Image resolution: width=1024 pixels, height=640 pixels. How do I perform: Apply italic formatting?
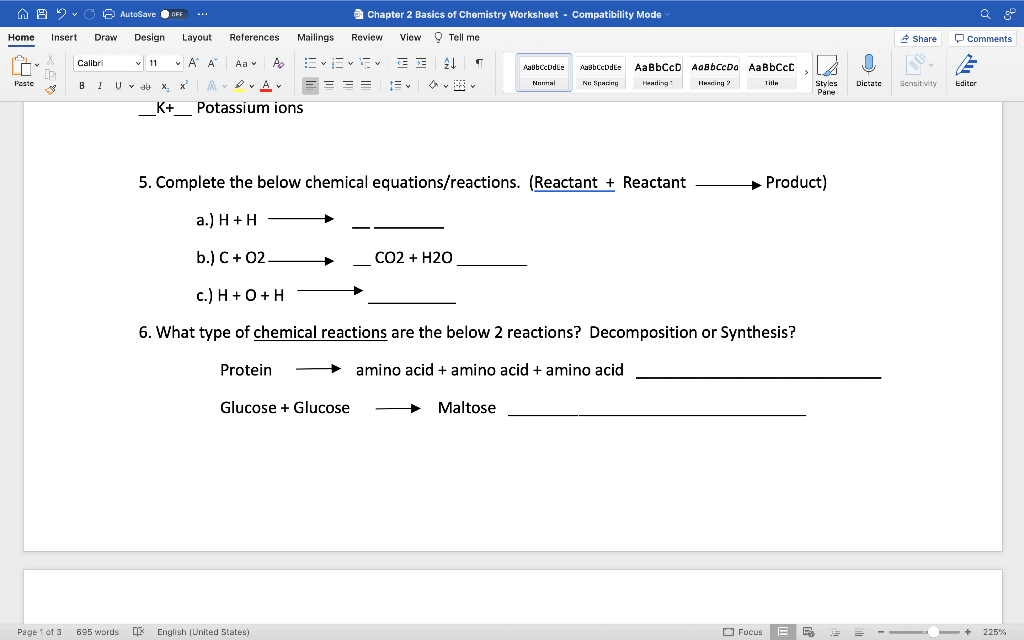click(x=100, y=86)
